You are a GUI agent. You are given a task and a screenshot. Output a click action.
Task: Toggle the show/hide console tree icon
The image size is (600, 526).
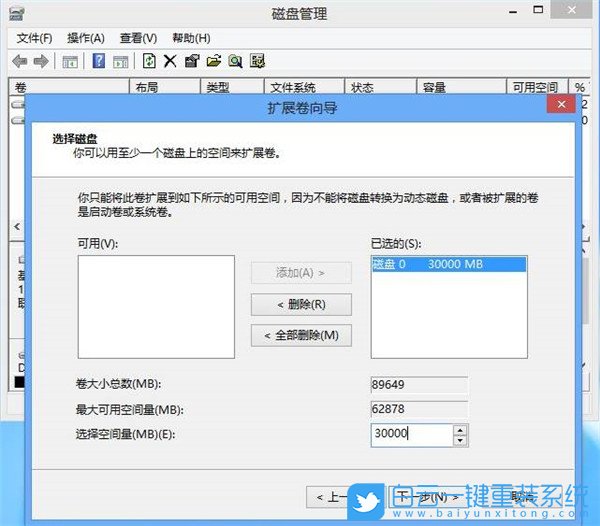click(x=70, y=62)
